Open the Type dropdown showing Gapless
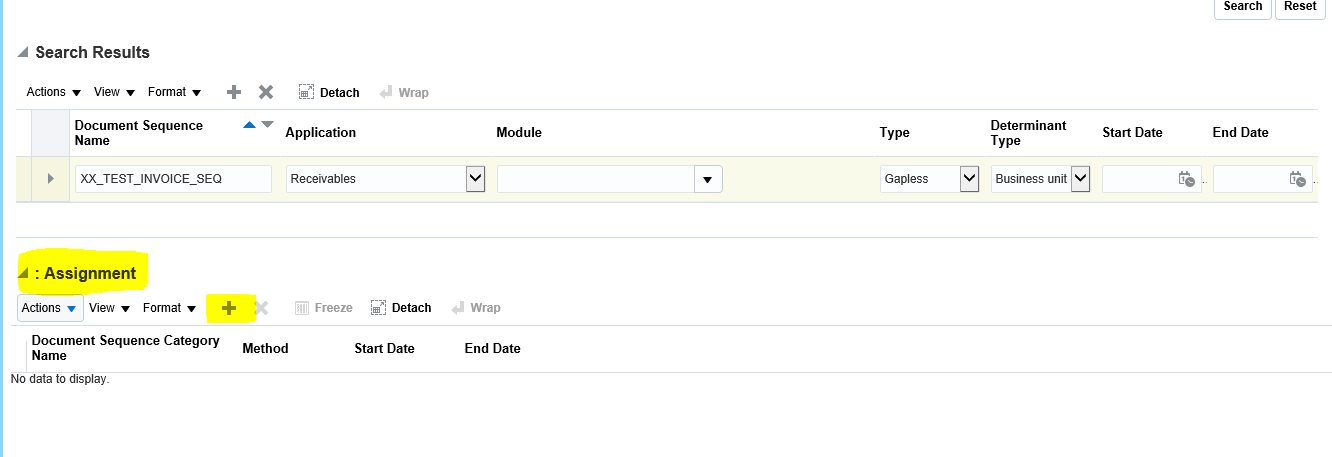The height and width of the screenshot is (457, 1332). 968,179
